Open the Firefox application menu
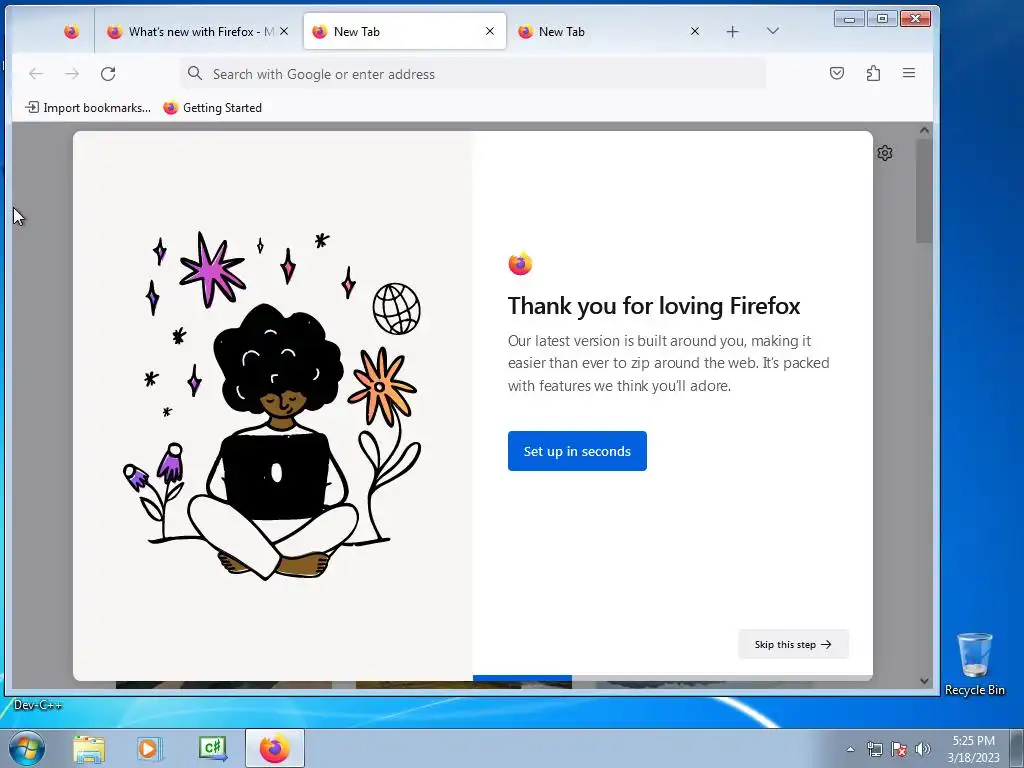The width and height of the screenshot is (1024, 768). pos(909,73)
